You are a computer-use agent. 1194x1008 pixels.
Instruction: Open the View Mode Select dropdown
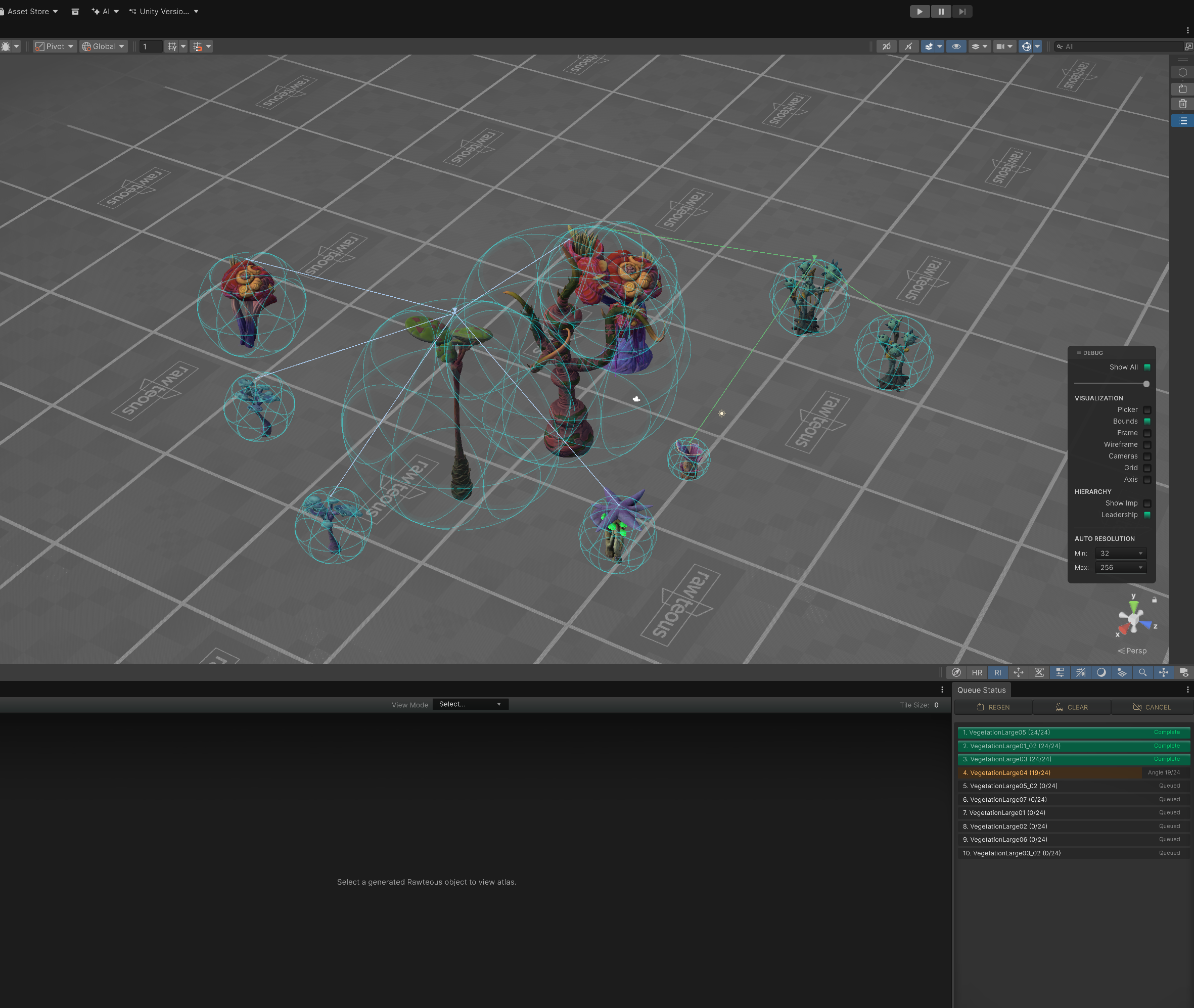click(x=470, y=704)
